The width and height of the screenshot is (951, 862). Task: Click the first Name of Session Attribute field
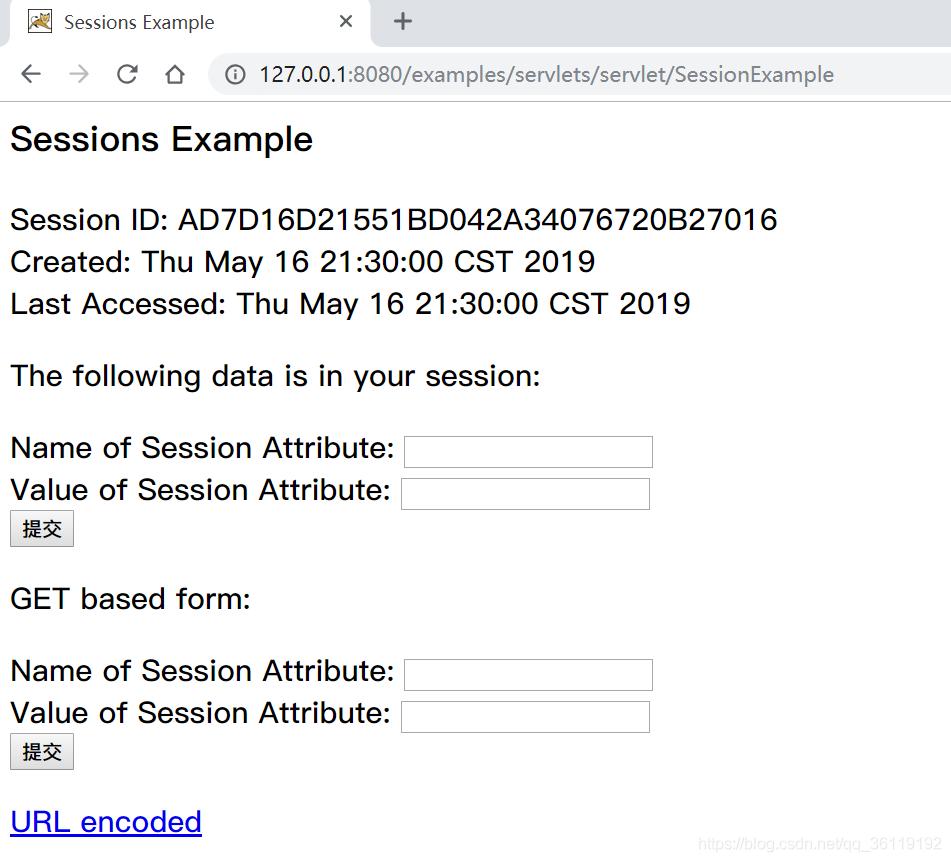pos(527,451)
